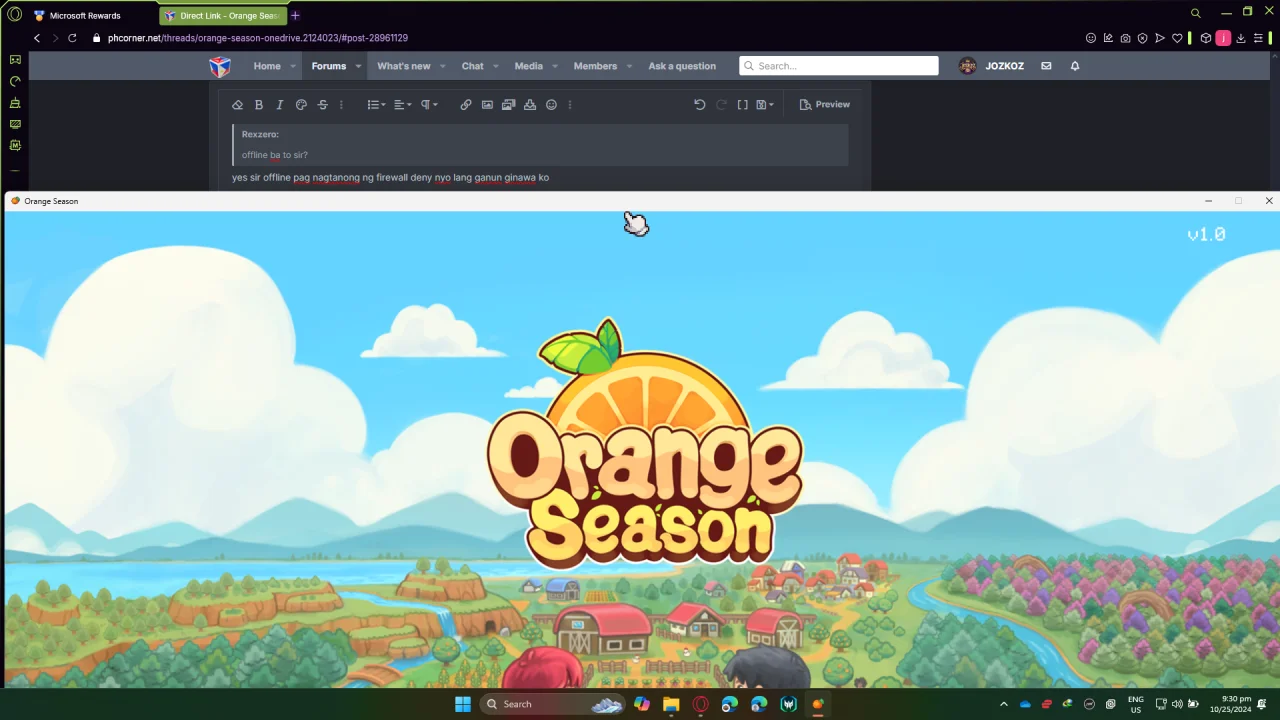Redo the edit in the editor
This screenshot has width=1280, height=720.
(721, 105)
